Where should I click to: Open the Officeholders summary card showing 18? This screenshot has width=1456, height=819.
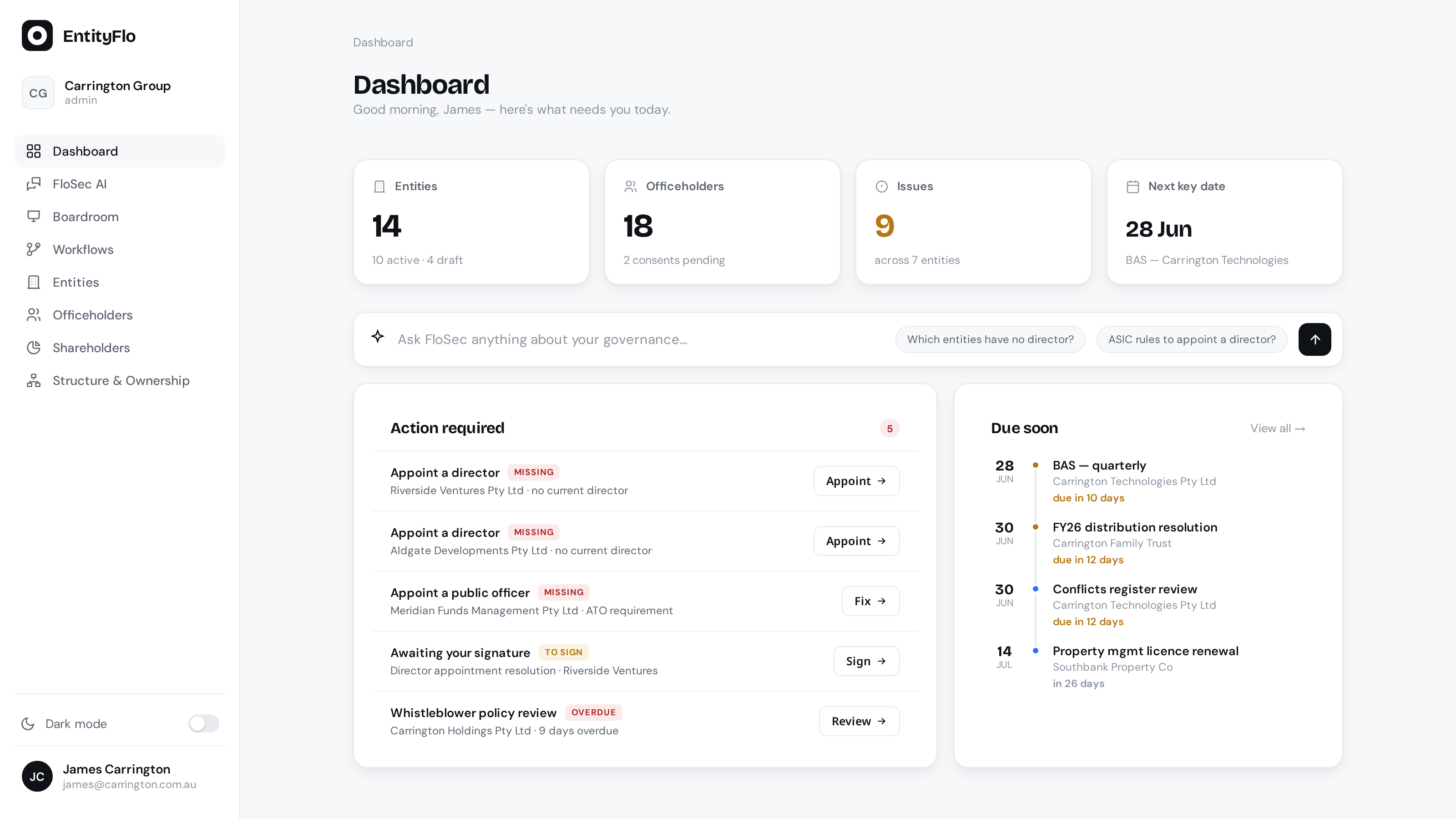click(x=723, y=222)
